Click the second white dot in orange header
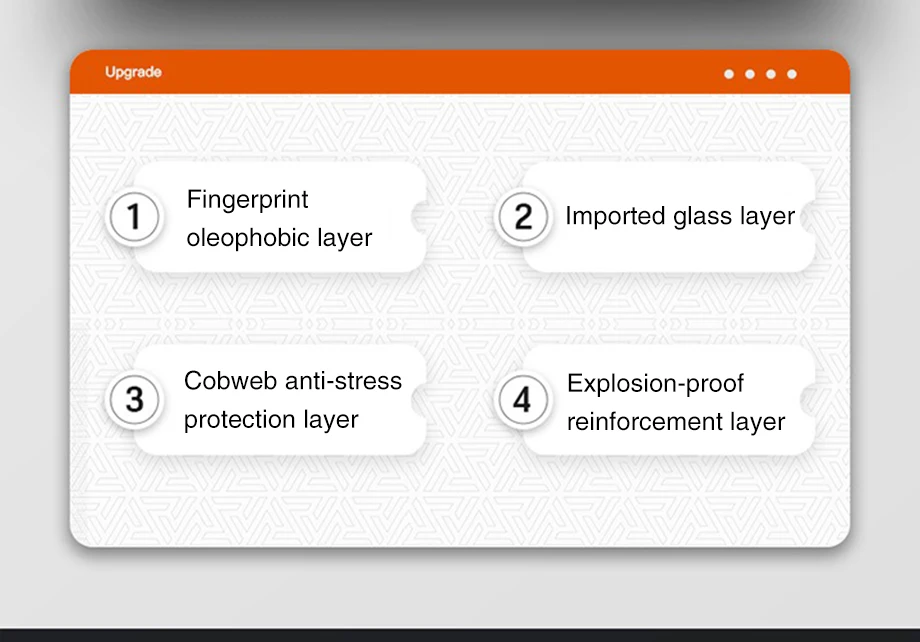 point(749,74)
